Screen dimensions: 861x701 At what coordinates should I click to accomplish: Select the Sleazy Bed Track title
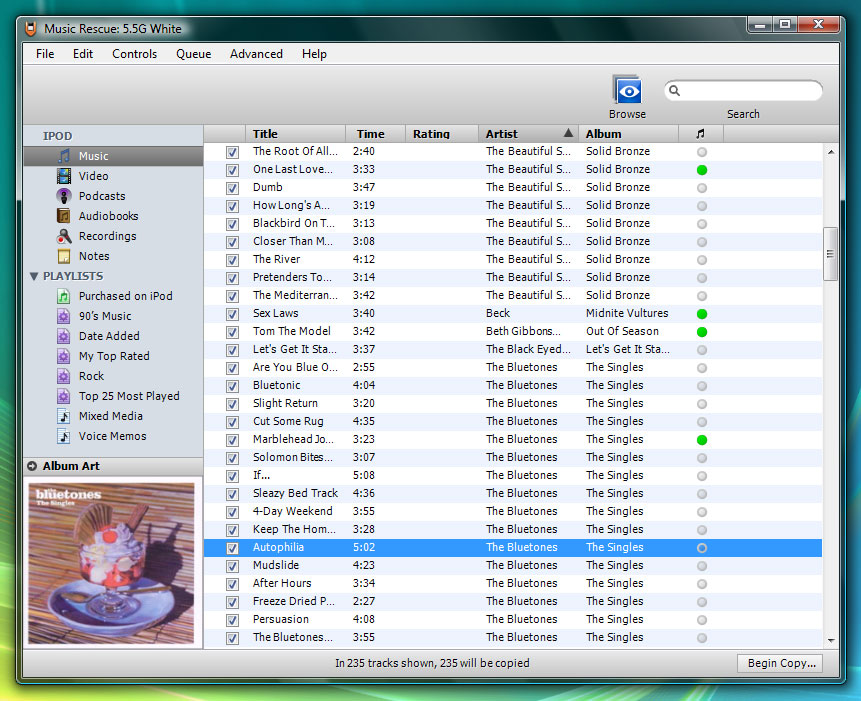point(295,493)
